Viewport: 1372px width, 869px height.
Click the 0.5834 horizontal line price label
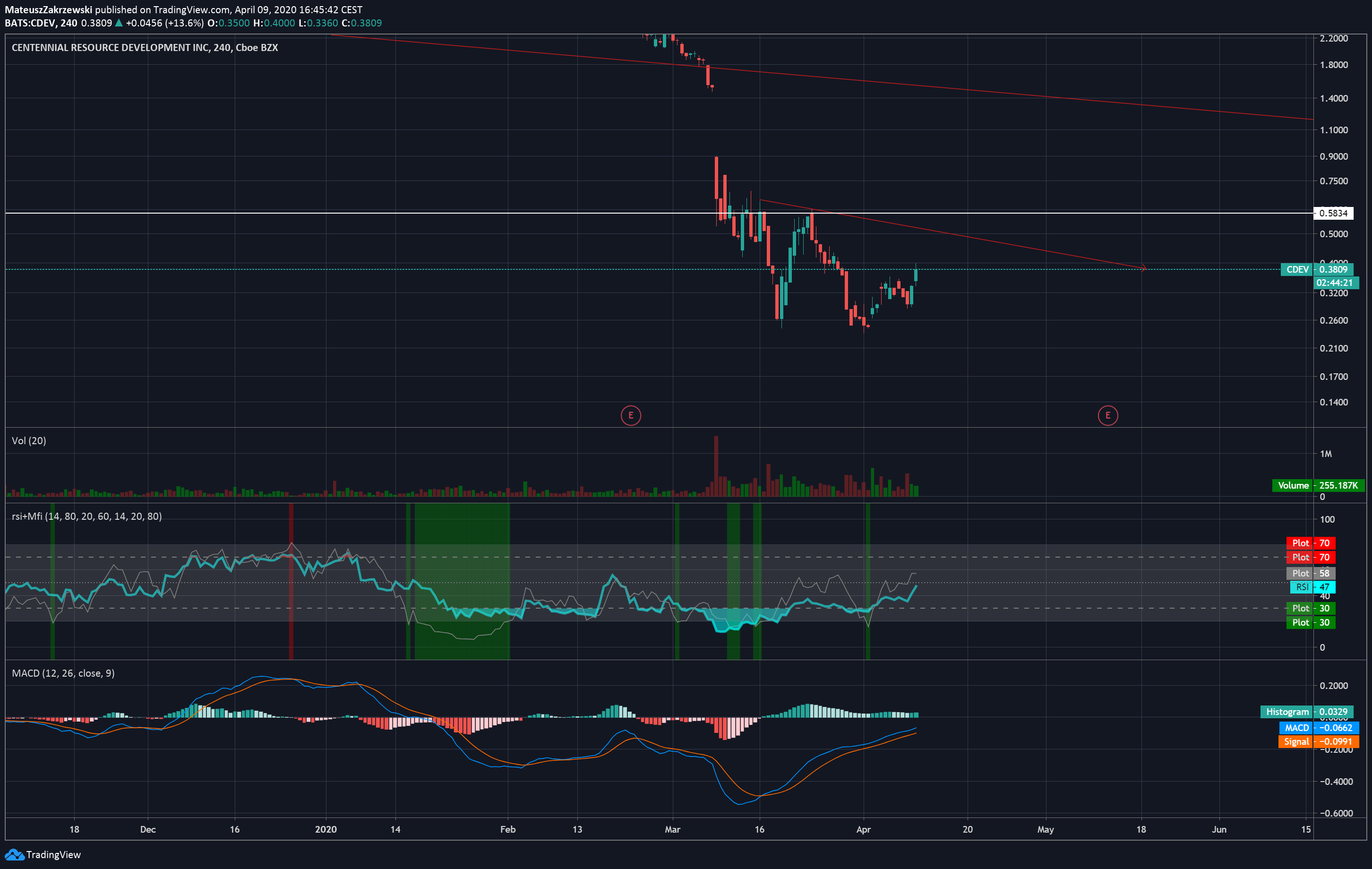[x=1333, y=213]
